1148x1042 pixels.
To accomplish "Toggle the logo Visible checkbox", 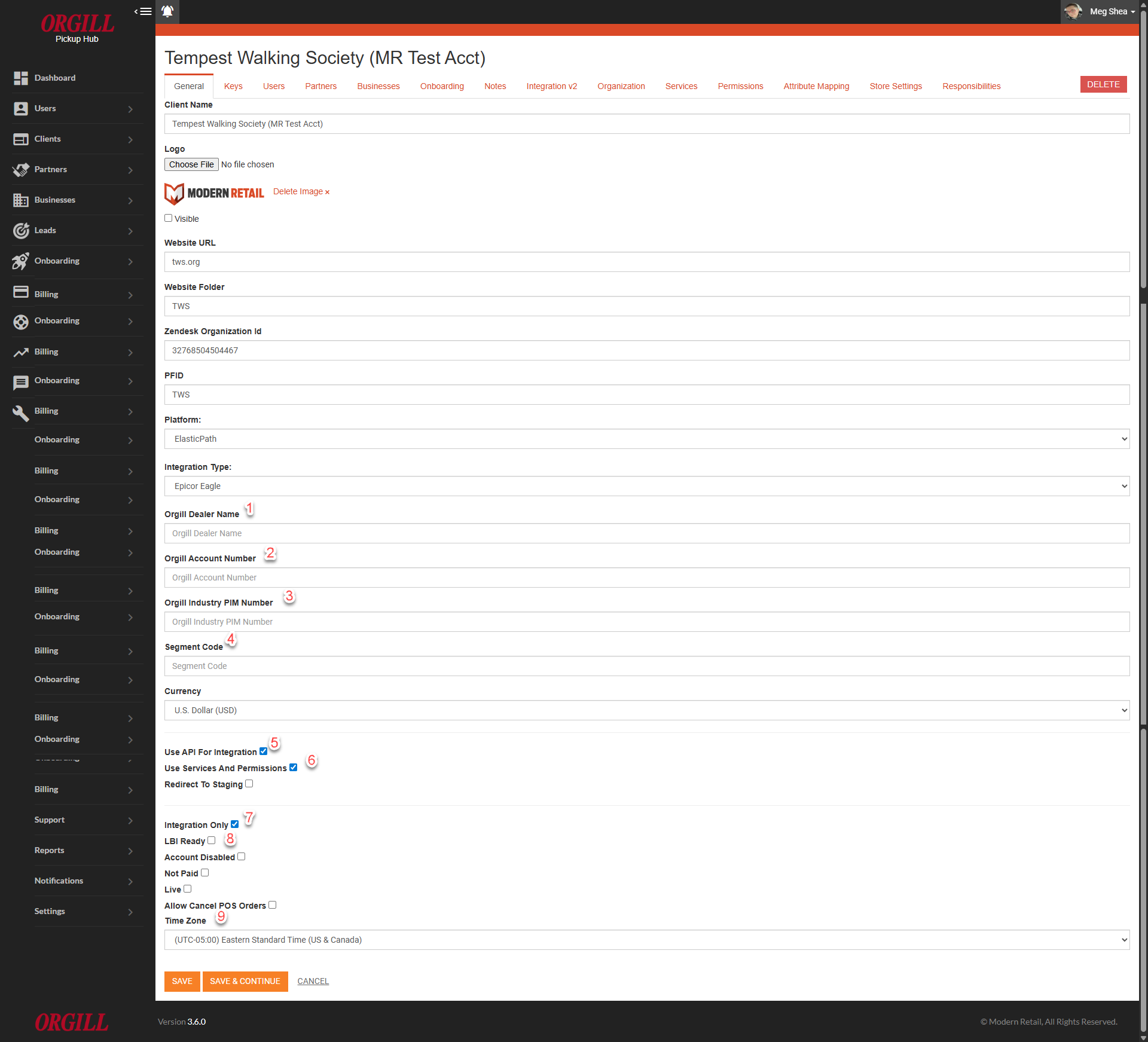I will coord(169,218).
